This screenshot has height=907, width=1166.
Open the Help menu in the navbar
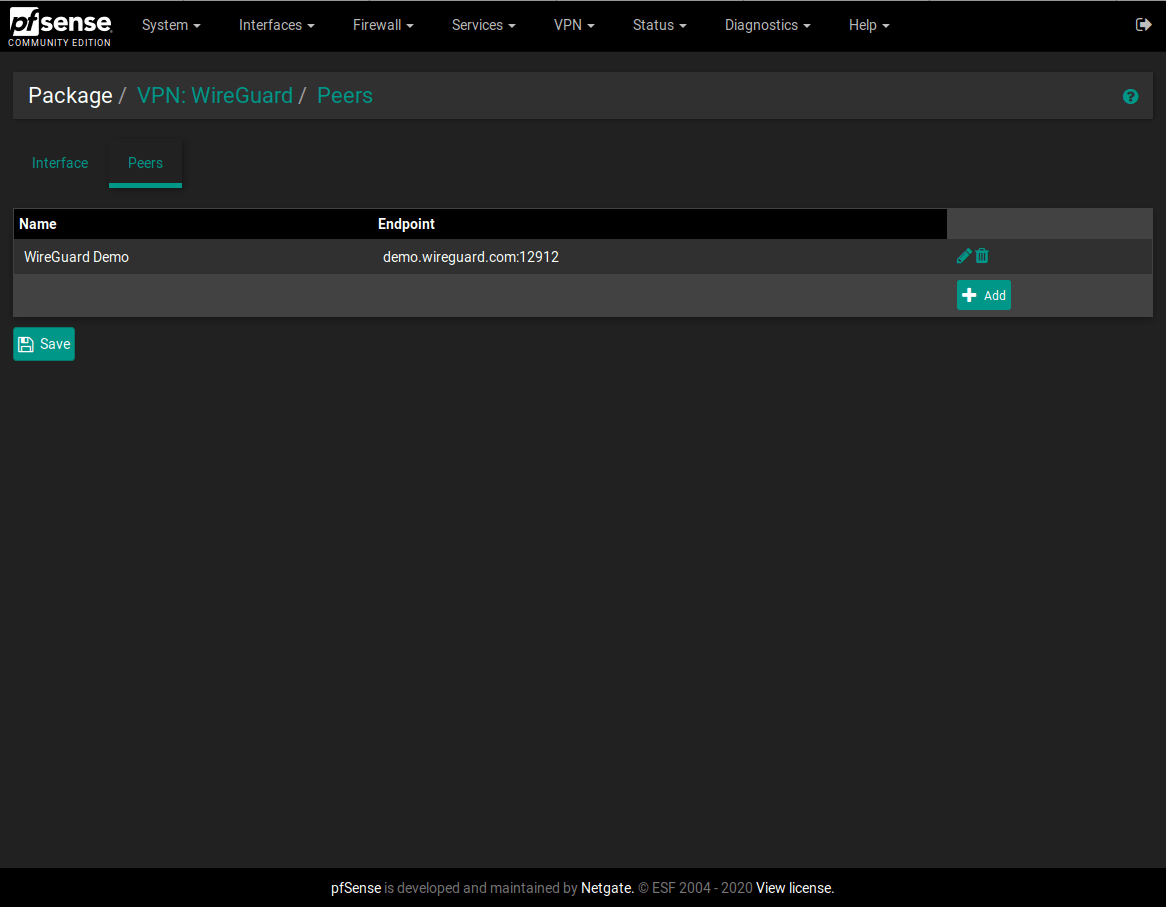tap(868, 25)
